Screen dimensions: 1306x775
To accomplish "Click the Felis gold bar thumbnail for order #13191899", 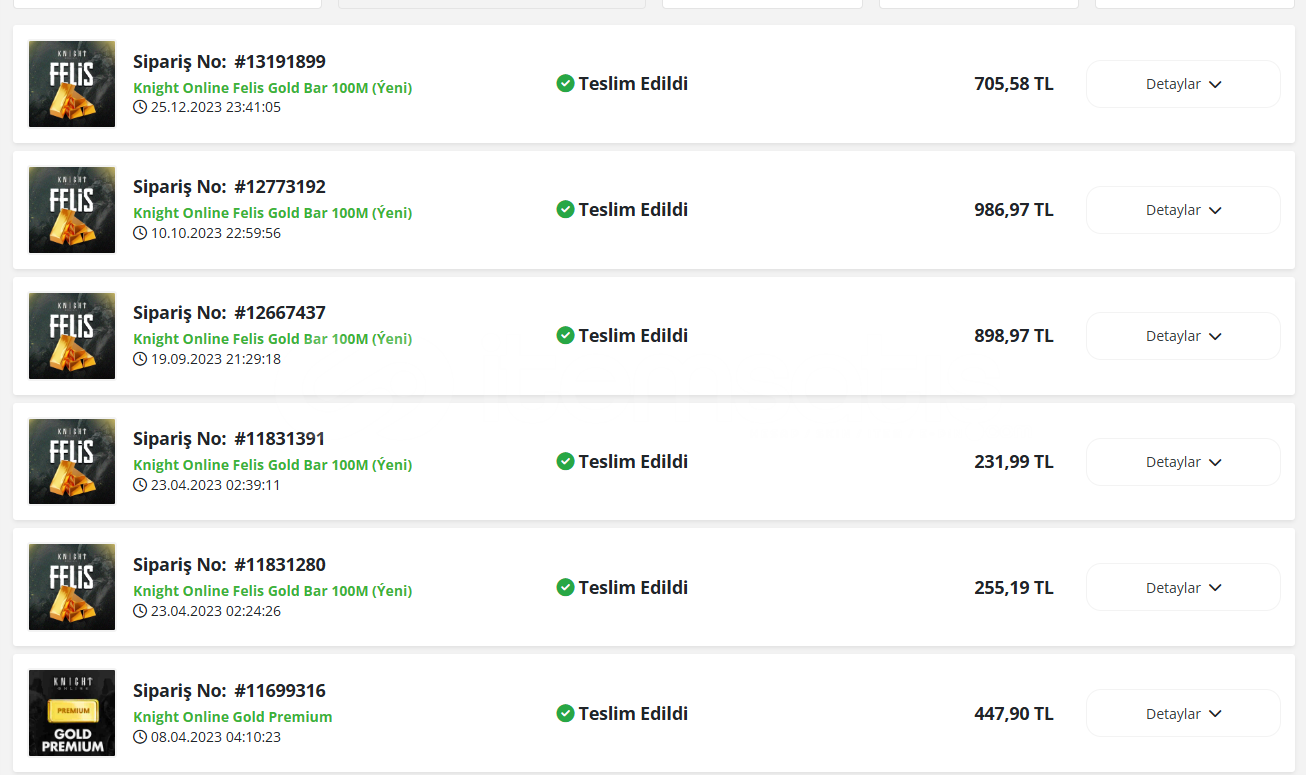I will [72, 84].
